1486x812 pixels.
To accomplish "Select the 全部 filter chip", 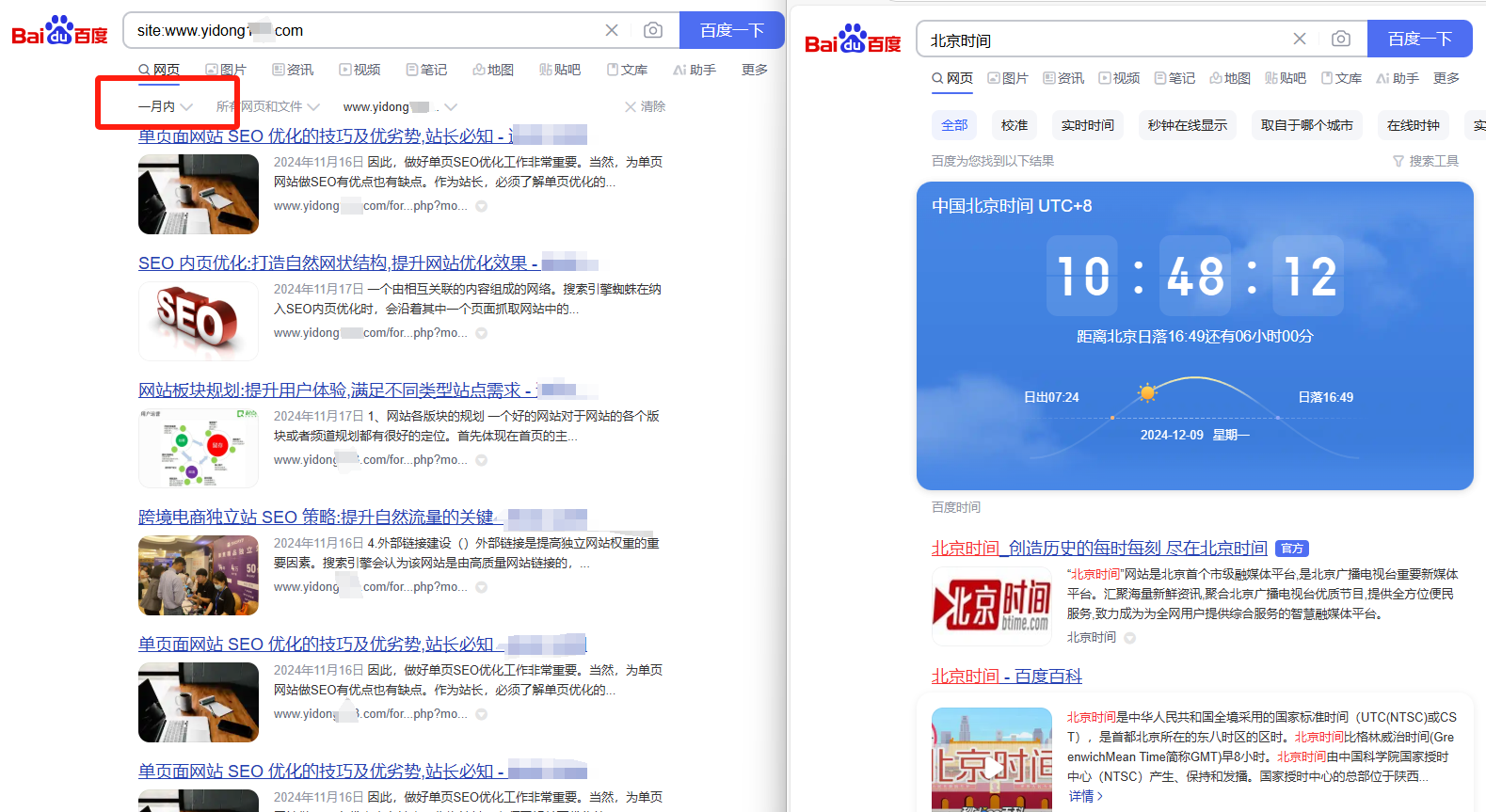I will [x=954, y=125].
